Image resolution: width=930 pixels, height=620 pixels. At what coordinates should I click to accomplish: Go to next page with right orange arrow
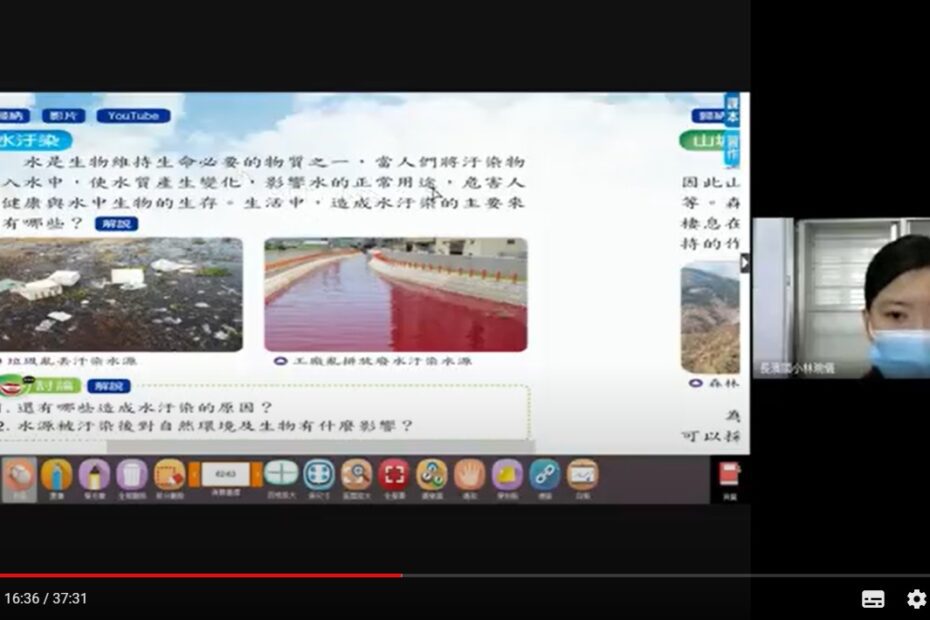click(x=257, y=475)
